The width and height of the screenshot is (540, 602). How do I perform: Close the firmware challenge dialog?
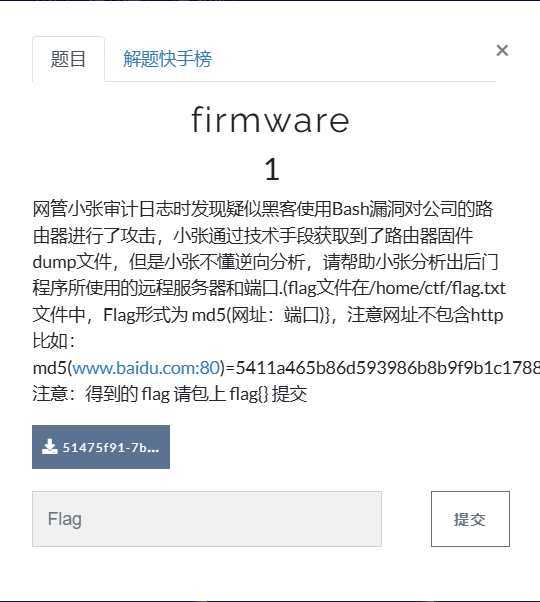pyautogui.click(x=502, y=50)
